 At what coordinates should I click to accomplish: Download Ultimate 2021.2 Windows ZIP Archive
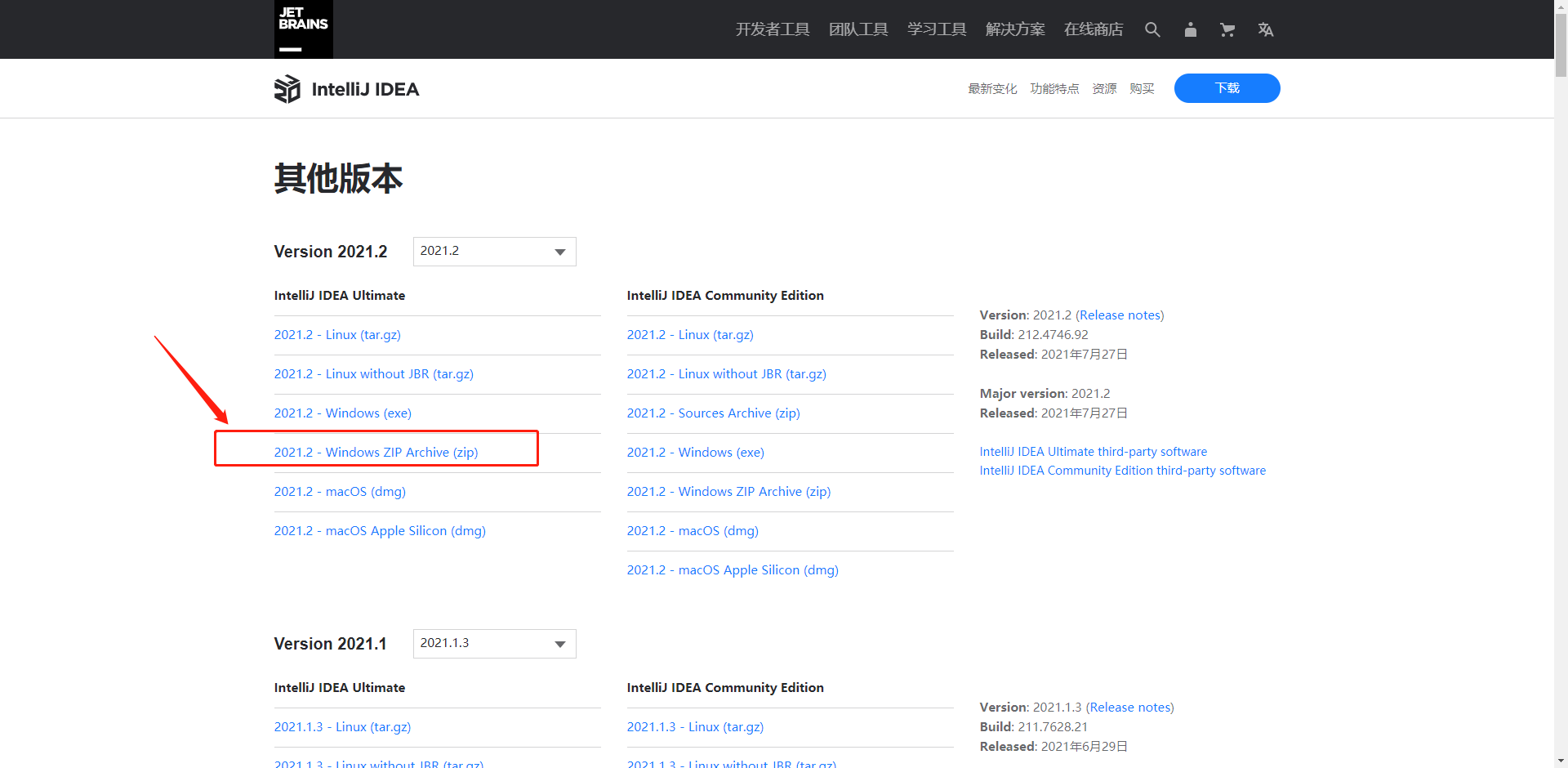376,453
